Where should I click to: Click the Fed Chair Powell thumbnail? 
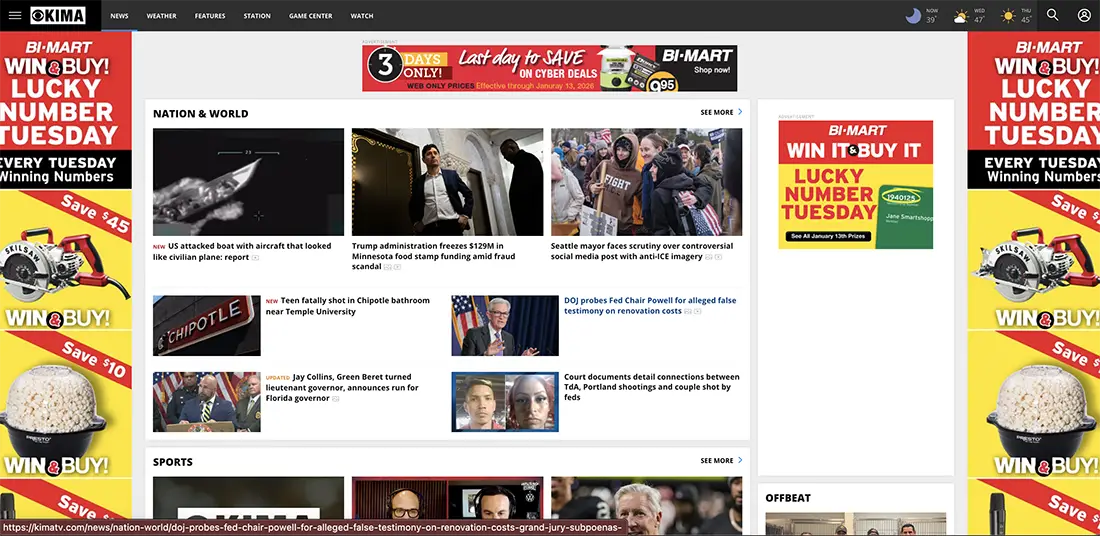pyautogui.click(x=505, y=326)
